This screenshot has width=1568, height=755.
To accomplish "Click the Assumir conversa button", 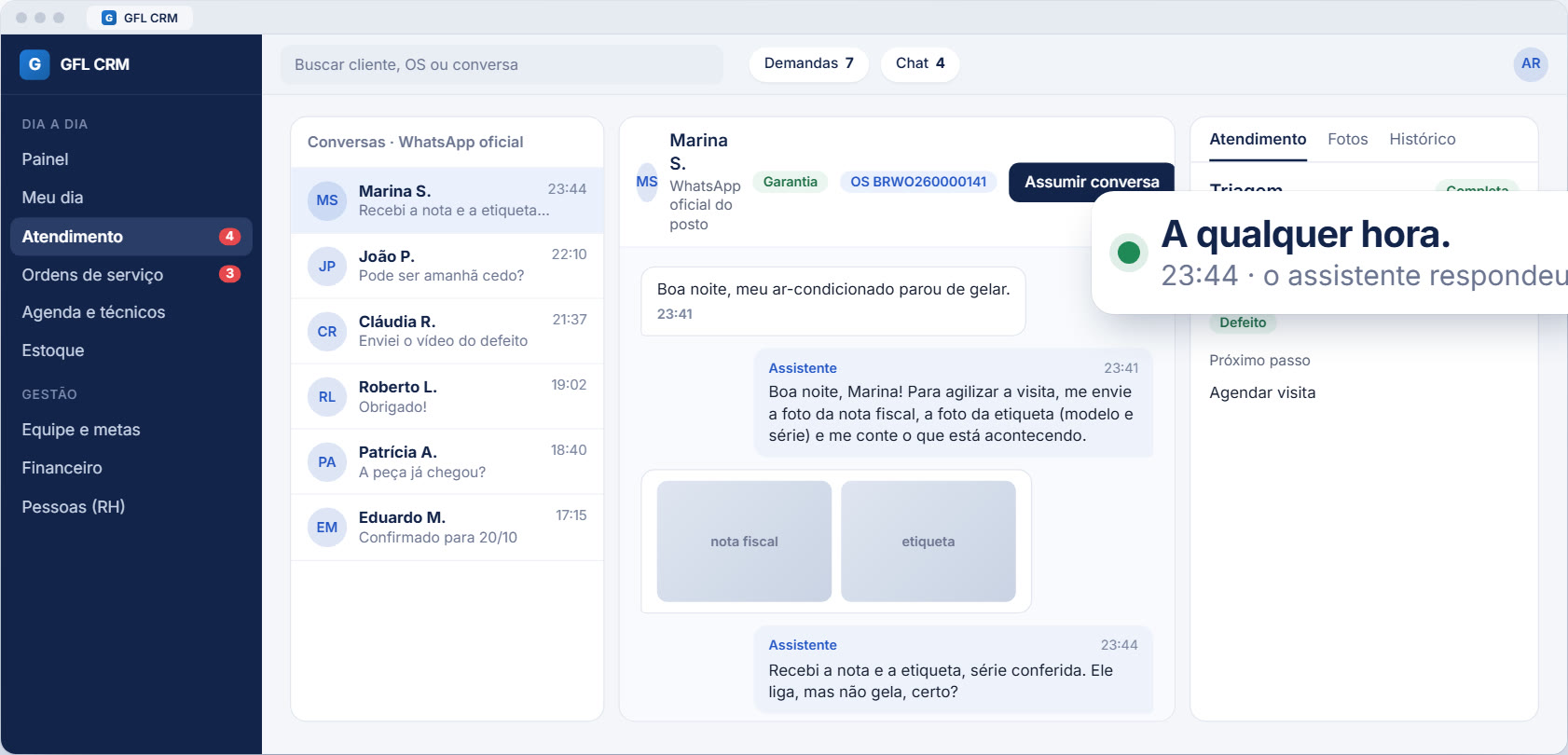I will tap(1092, 182).
